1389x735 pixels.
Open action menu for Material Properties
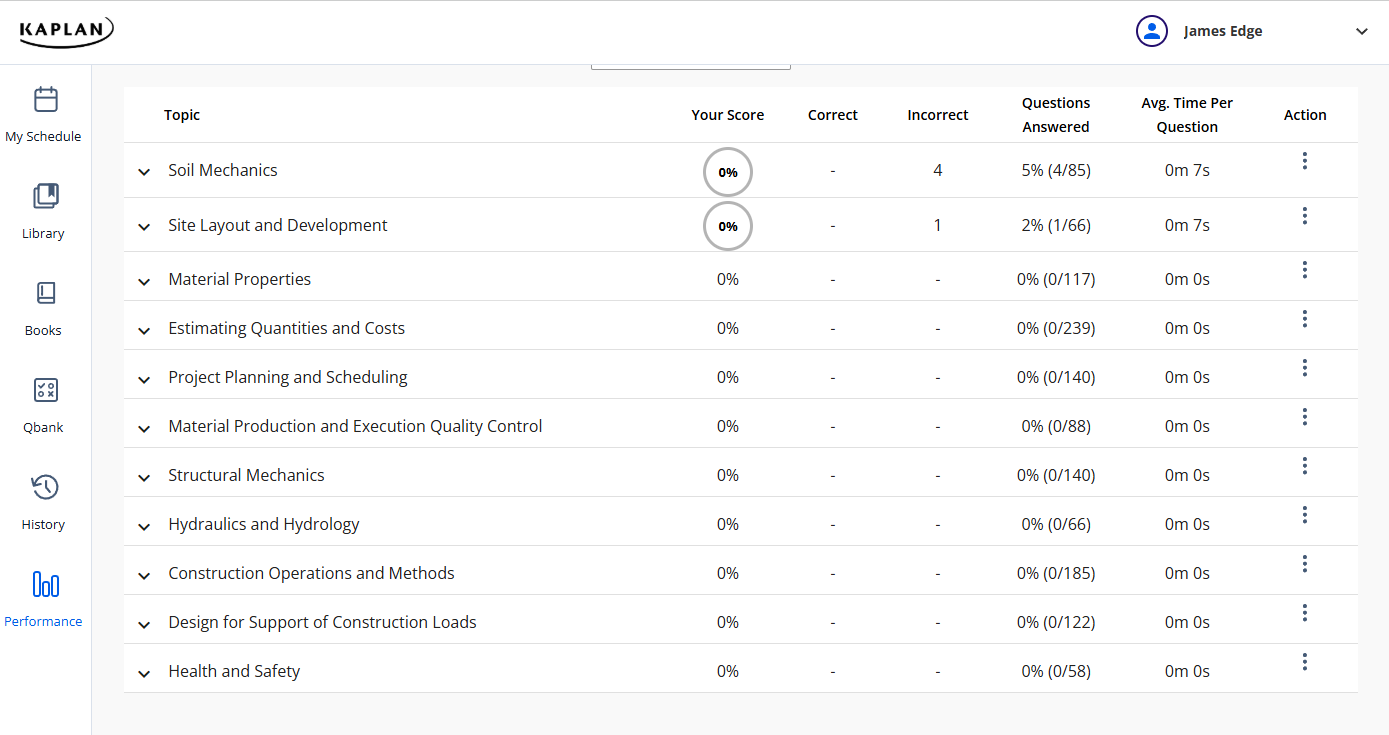point(1305,270)
